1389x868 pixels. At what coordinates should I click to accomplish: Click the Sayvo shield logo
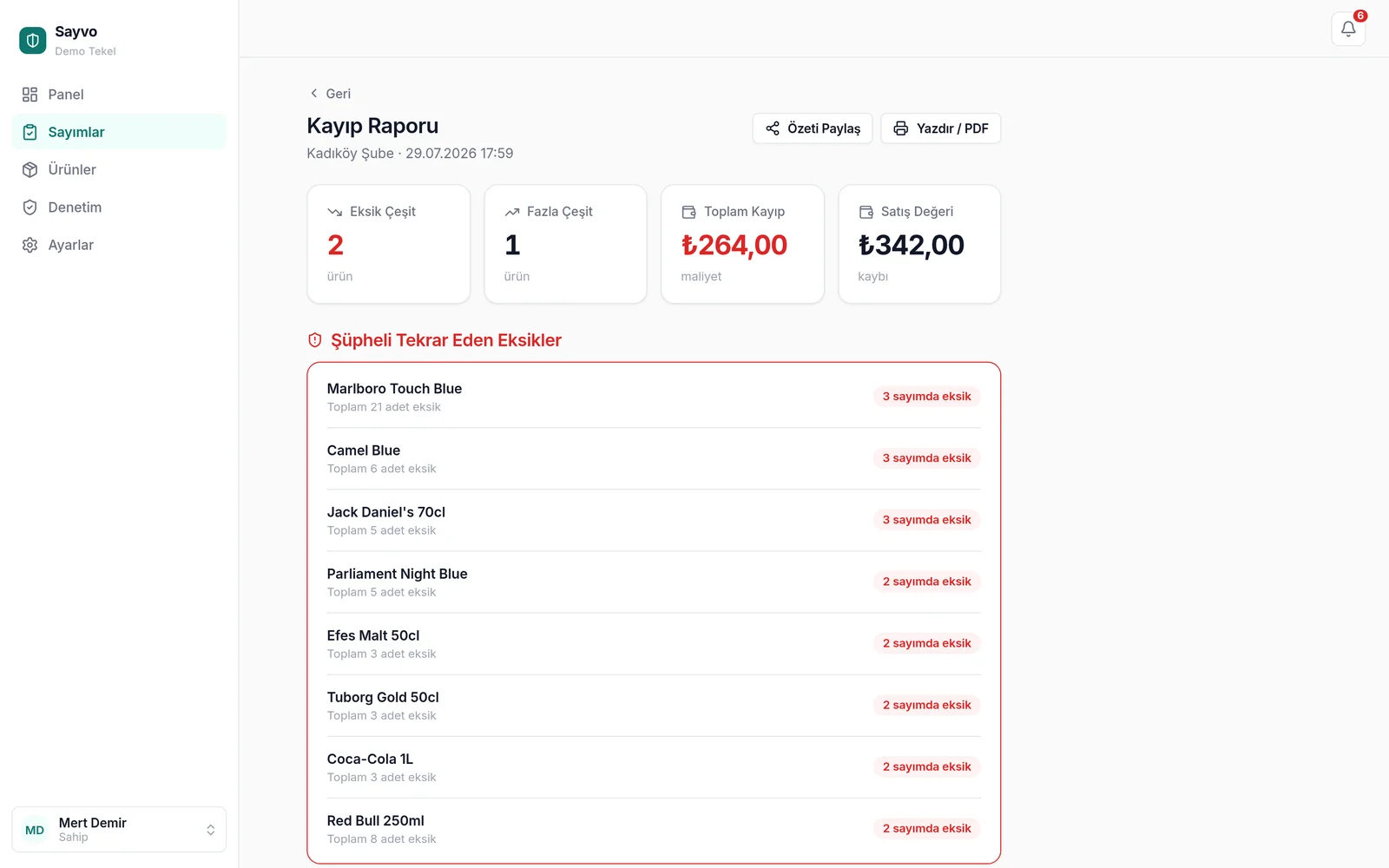(33, 40)
